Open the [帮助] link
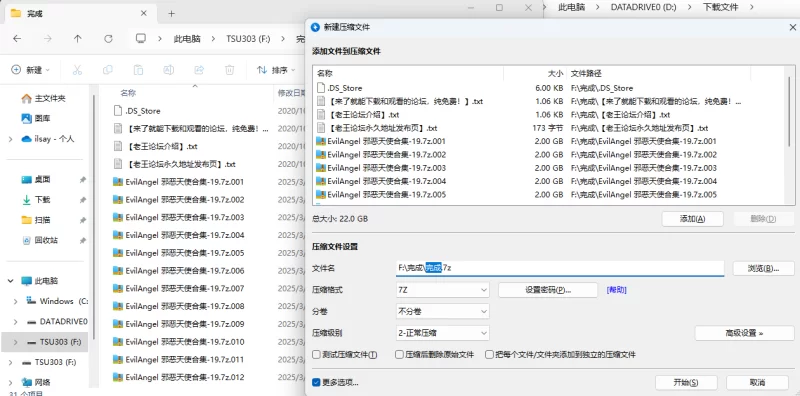The width and height of the screenshot is (800, 396). point(616,290)
